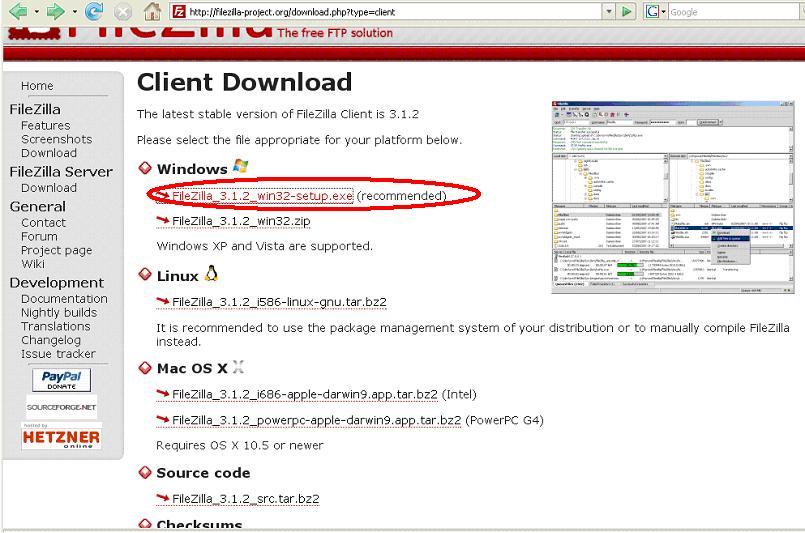Open the Documentation sidebar link
This screenshot has height=533, width=805.
coord(64,299)
